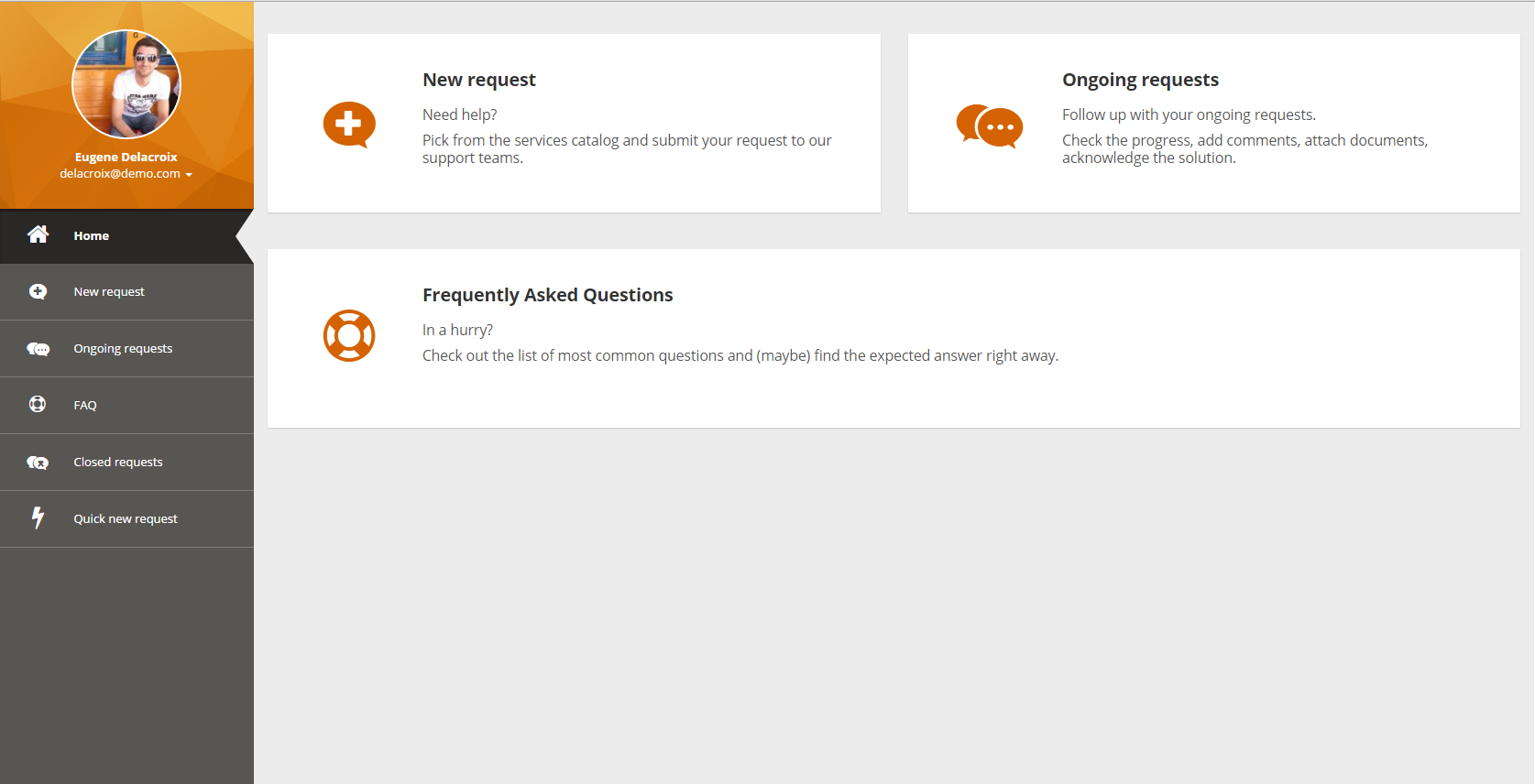Click the large orange lifebuoy icon
Viewport: 1535px width, 784px height.
(x=349, y=335)
